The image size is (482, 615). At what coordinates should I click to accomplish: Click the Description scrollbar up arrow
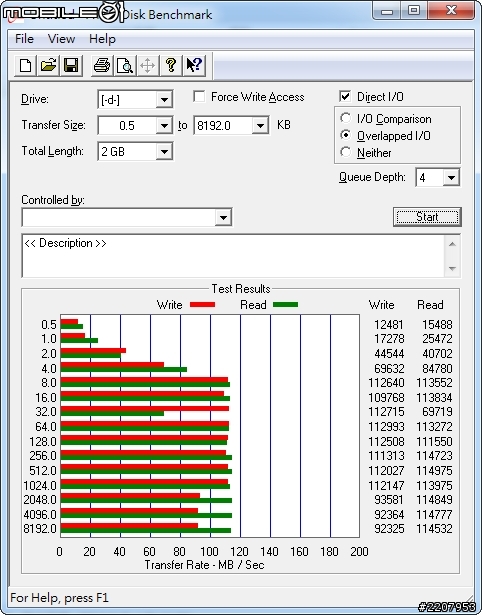tap(452, 244)
